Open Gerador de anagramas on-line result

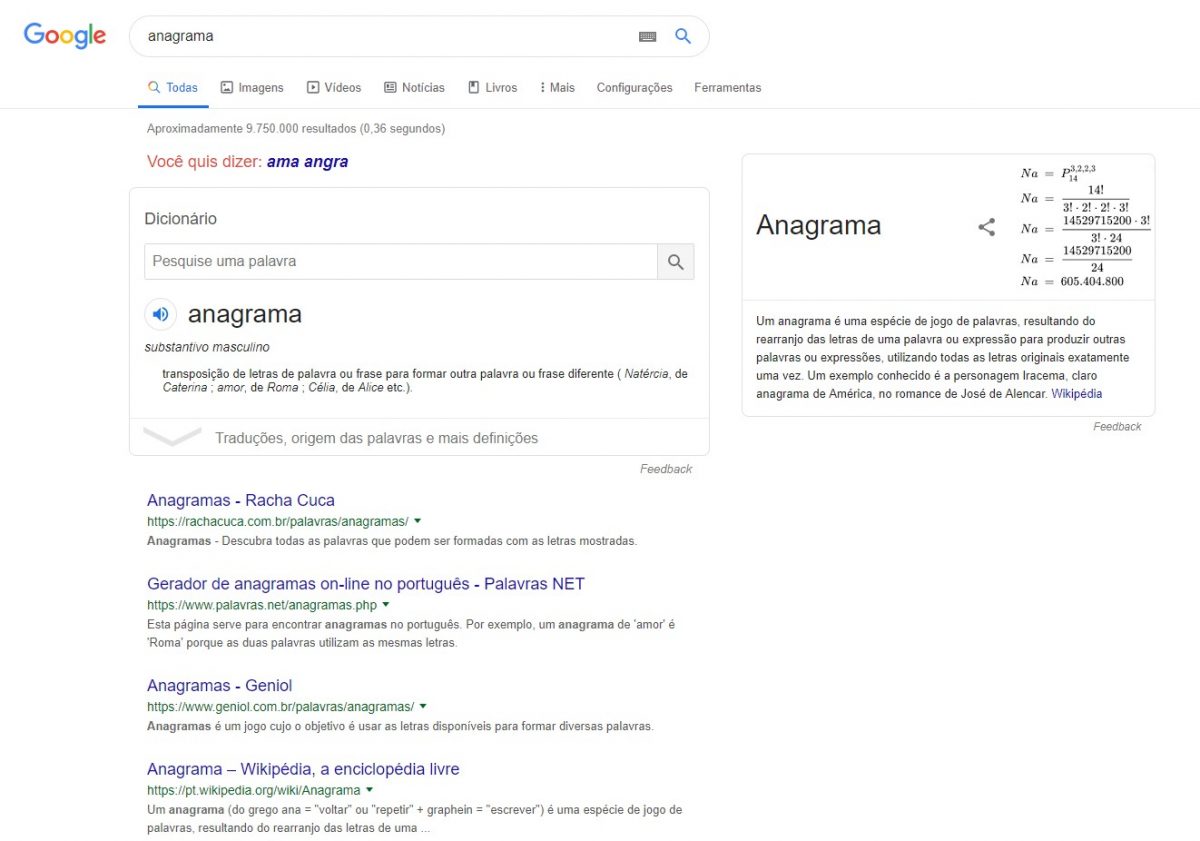click(366, 584)
